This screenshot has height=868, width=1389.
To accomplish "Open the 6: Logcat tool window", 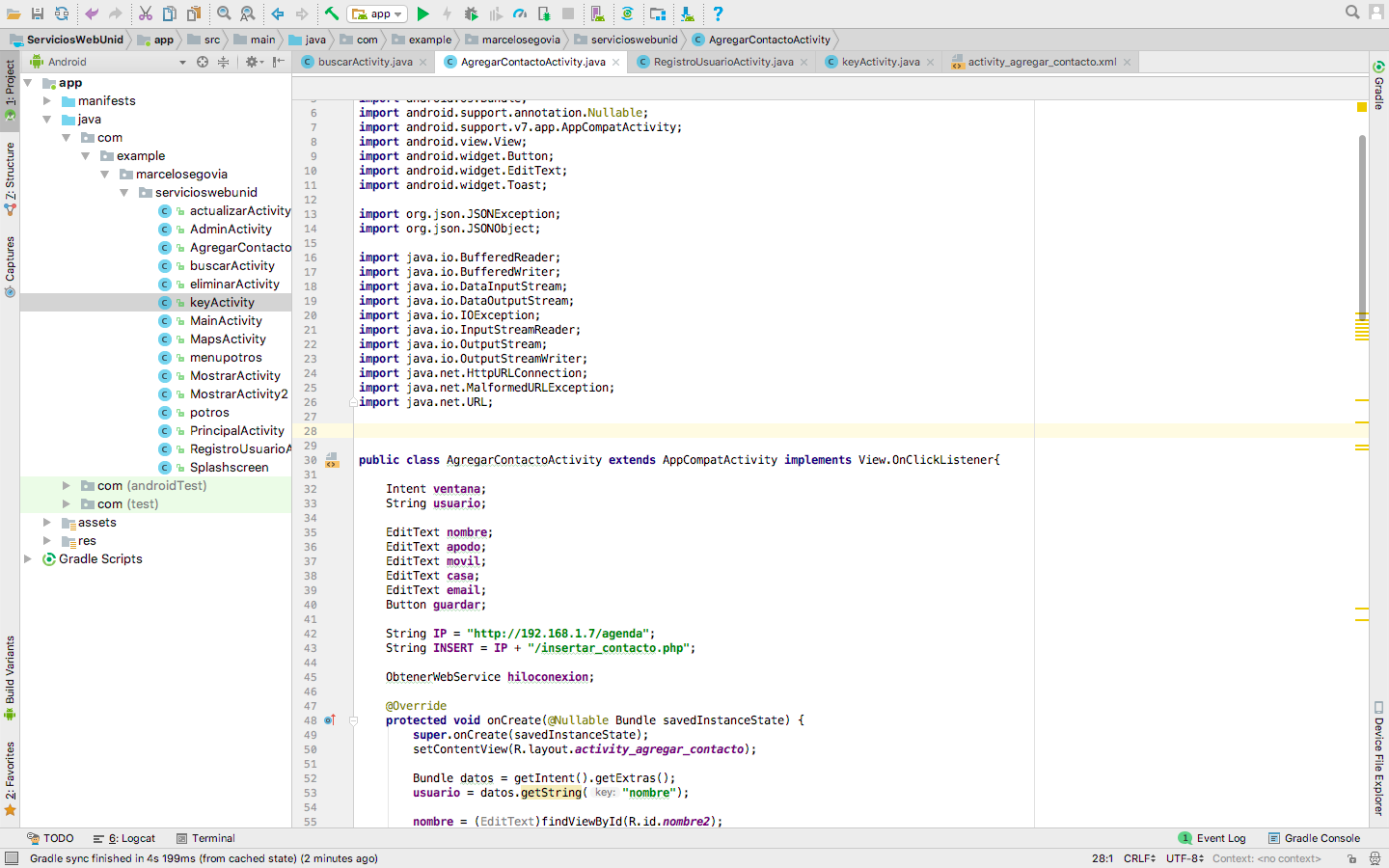I will (124, 838).
